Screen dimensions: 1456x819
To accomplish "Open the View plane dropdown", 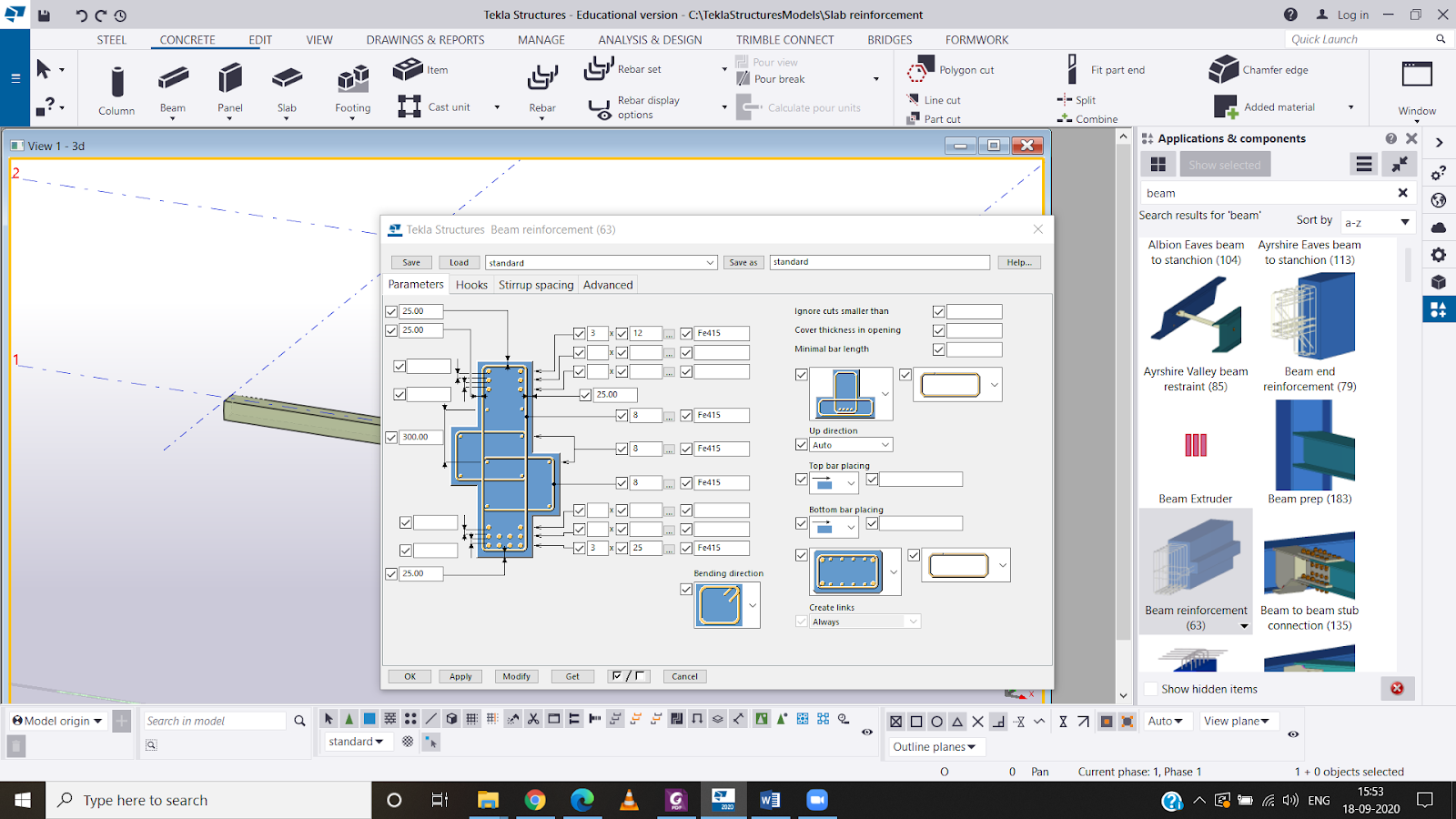I will click(x=1237, y=721).
